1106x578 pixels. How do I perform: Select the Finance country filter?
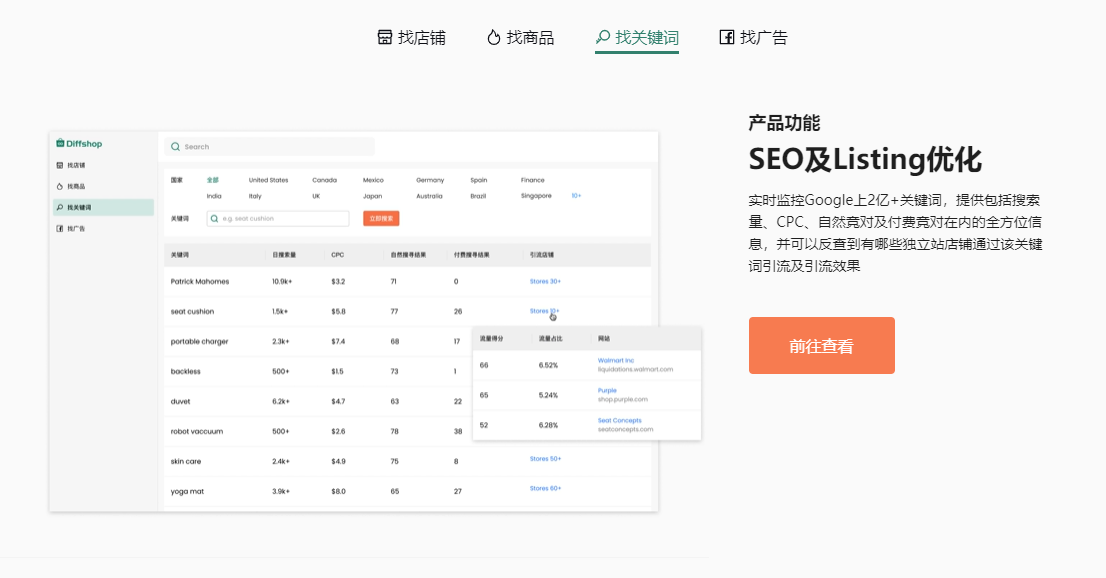pyautogui.click(x=533, y=180)
